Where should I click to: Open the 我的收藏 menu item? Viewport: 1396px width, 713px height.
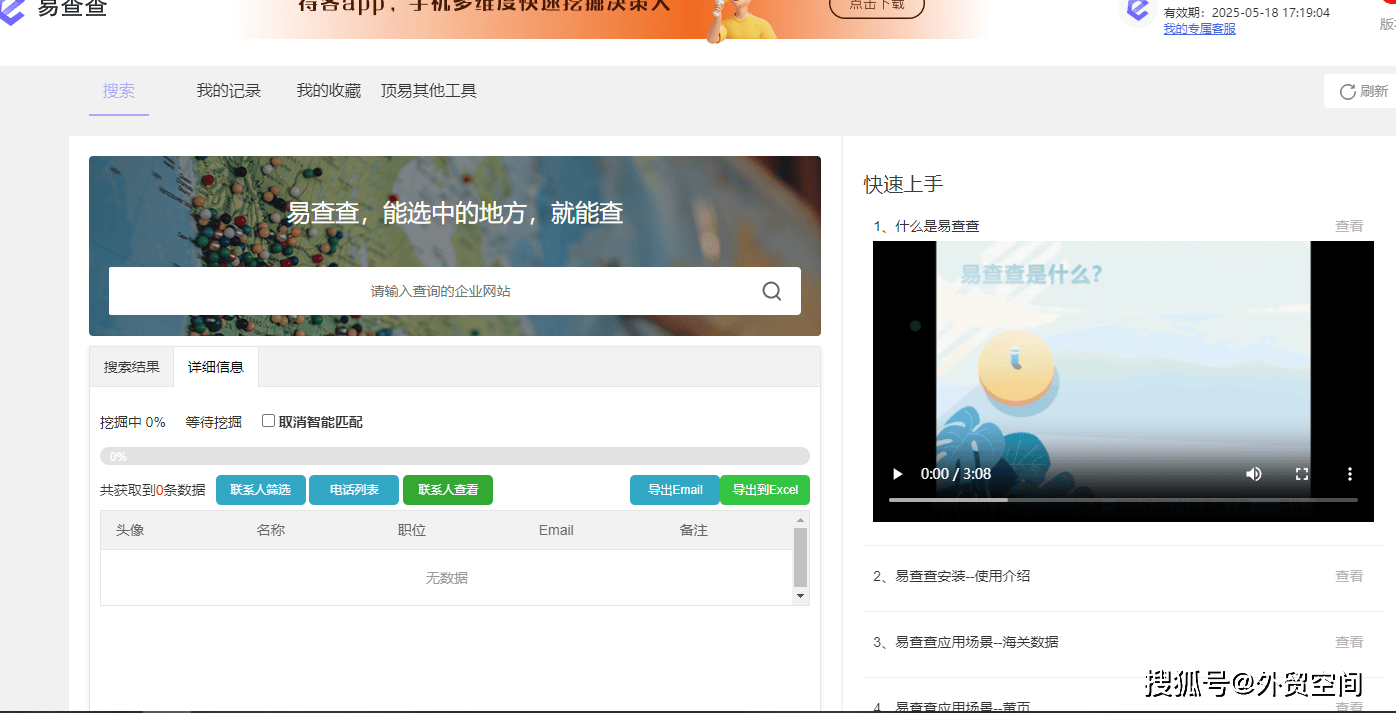tap(328, 91)
